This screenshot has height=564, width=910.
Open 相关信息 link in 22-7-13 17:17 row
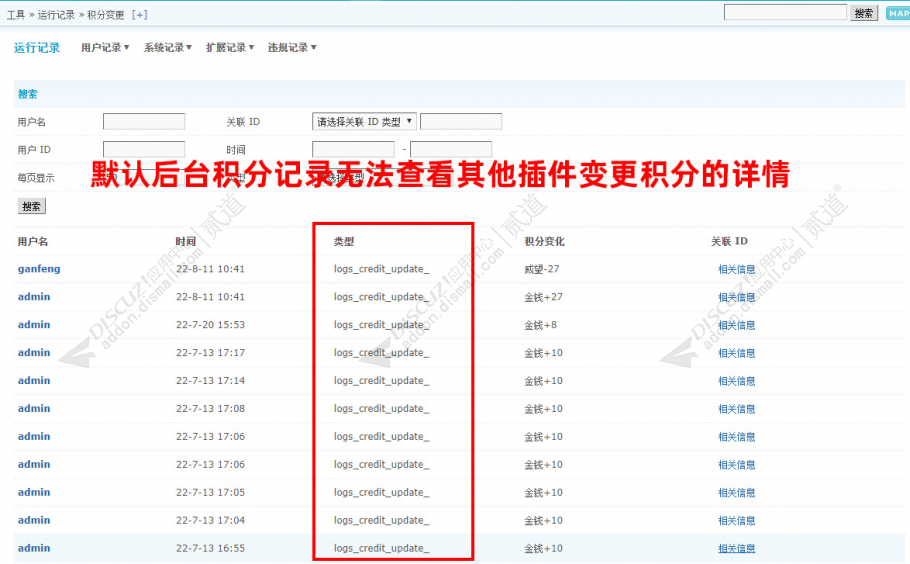(736, 353)
